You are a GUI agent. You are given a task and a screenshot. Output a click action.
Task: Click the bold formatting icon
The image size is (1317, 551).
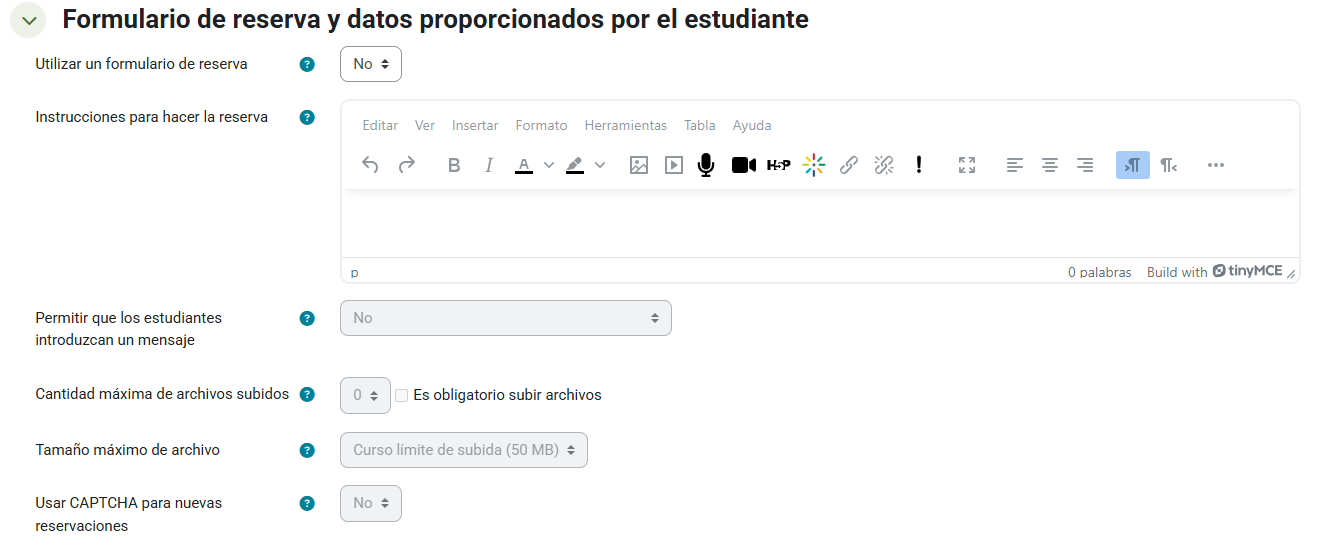click(454, 165)
